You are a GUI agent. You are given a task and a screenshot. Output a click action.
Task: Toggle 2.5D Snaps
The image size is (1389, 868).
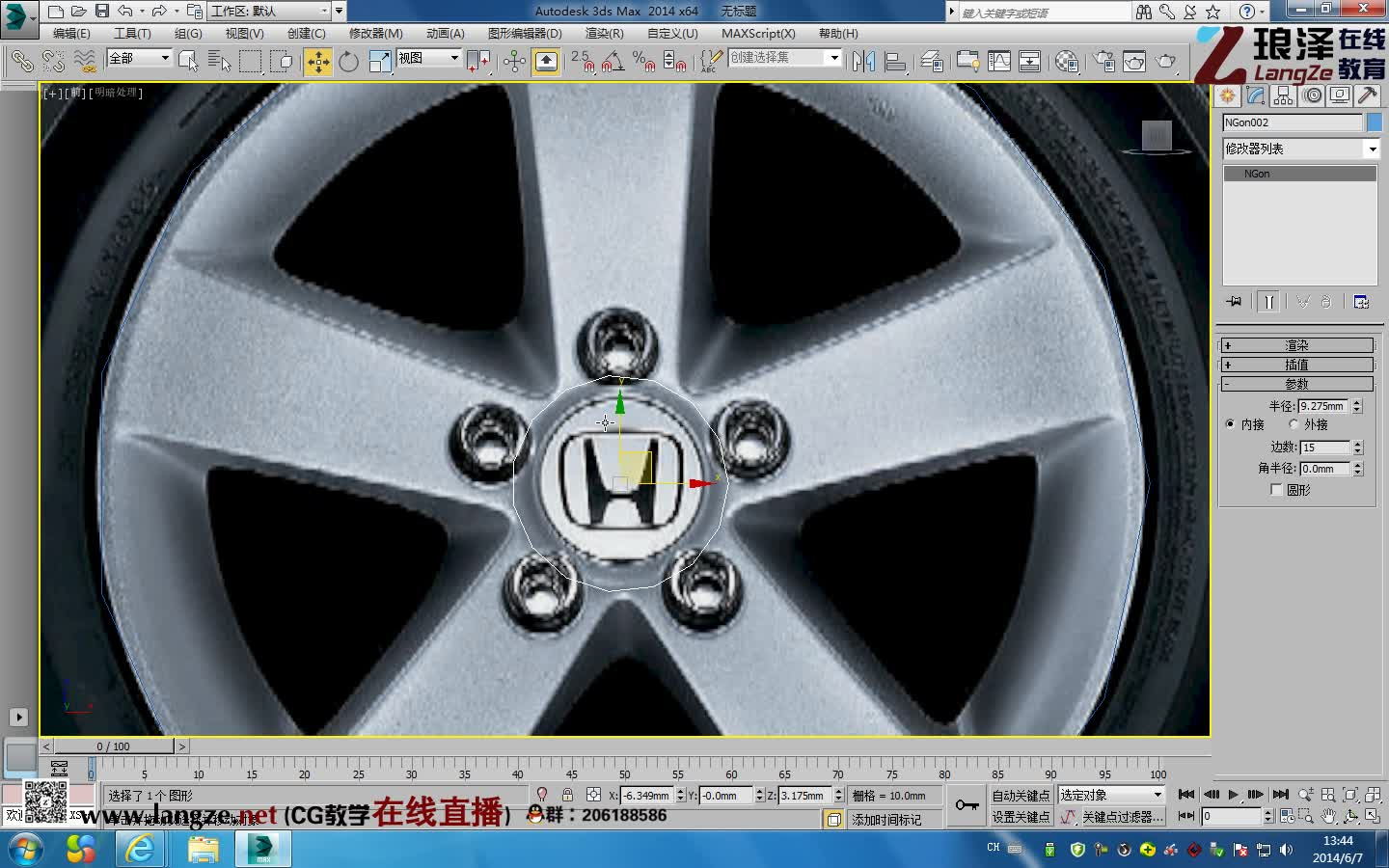(x=582, y=61)
